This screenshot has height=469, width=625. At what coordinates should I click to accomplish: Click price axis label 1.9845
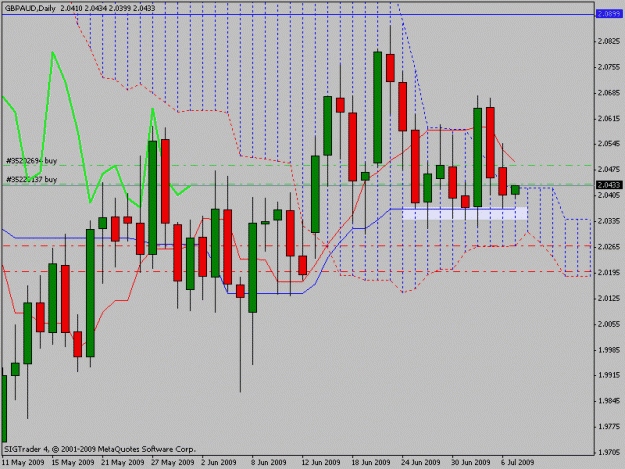coord(609,401)
